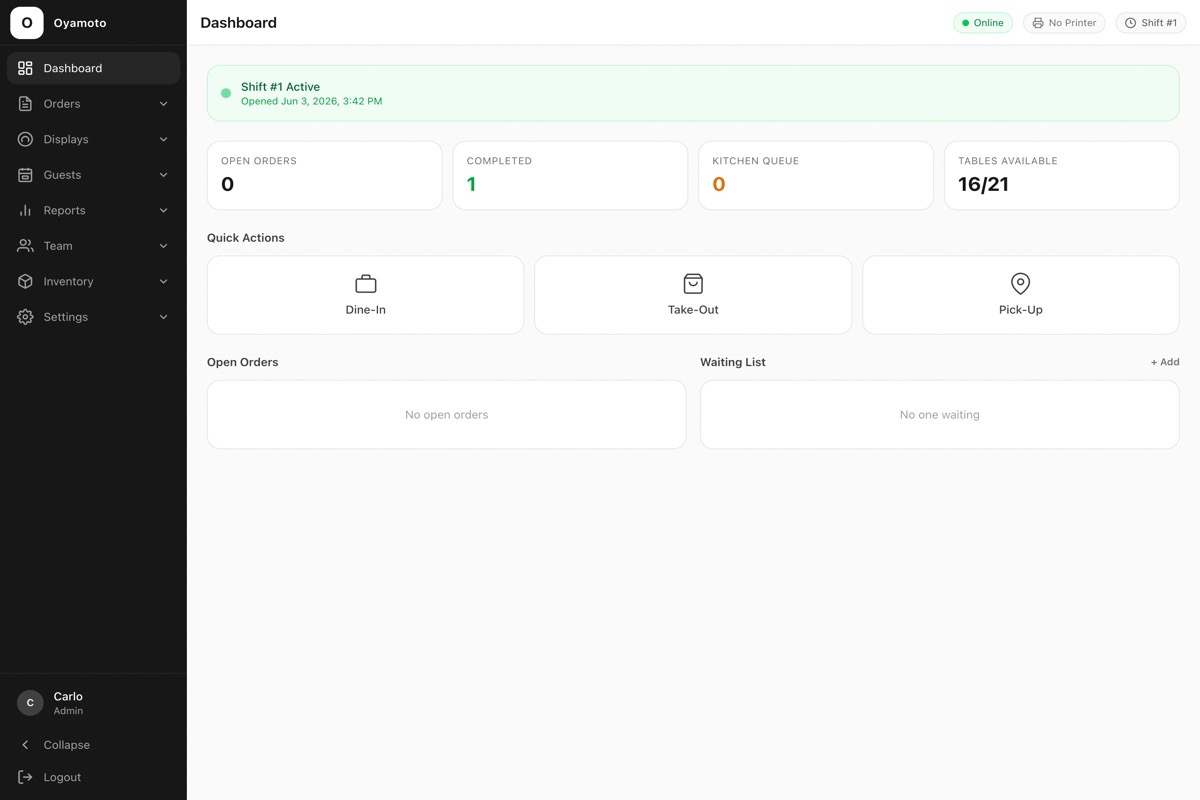Viewport: 1200px width, 800px height.
Task: Click the Shift #1 Active banner text
Action: pos(280,87)
